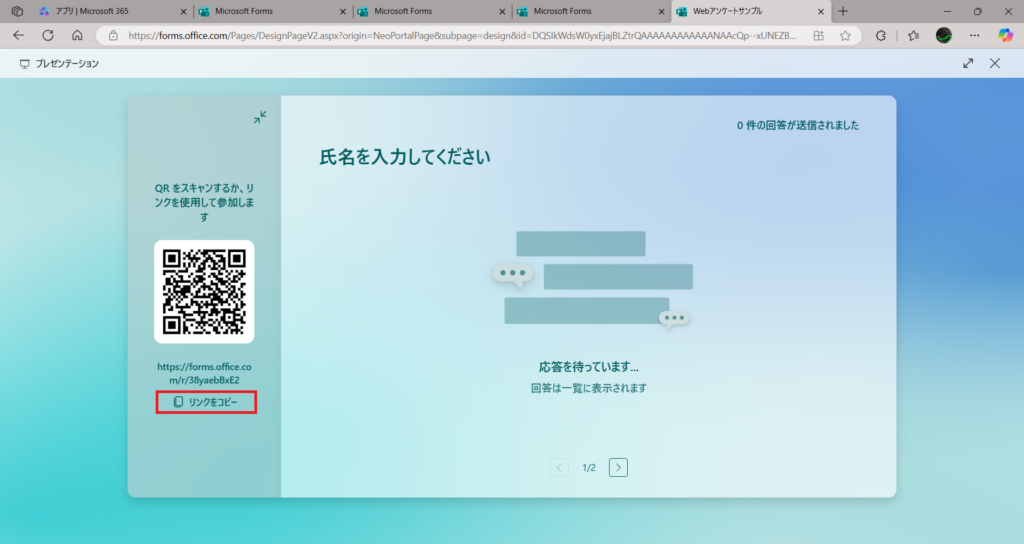Click the 氏名を入力してください question title
The image size is (1024, 544).
click(405, 157)
